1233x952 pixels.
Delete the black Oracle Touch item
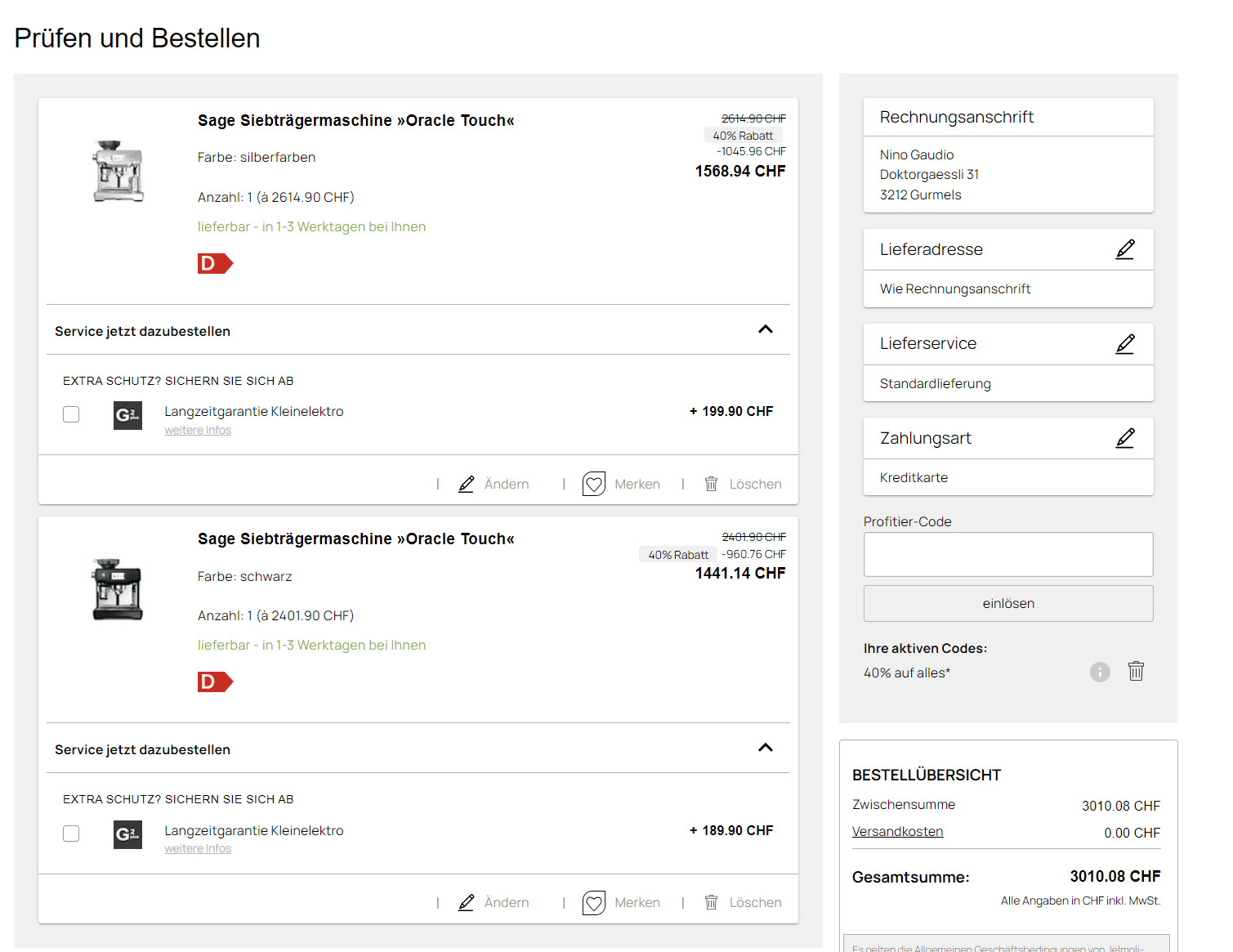coord(743,902)
